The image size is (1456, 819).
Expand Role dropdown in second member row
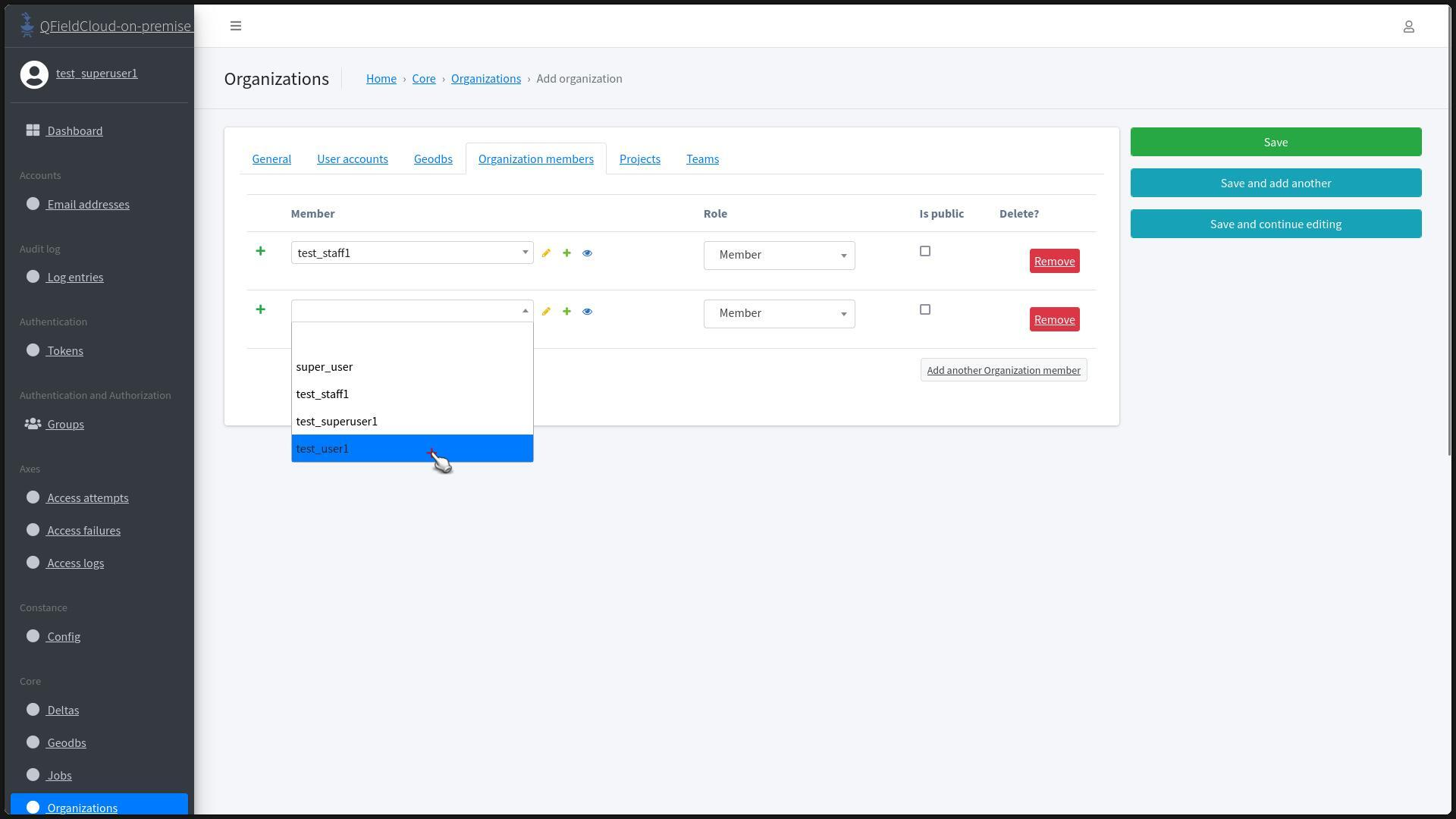(x=779, y=313)
